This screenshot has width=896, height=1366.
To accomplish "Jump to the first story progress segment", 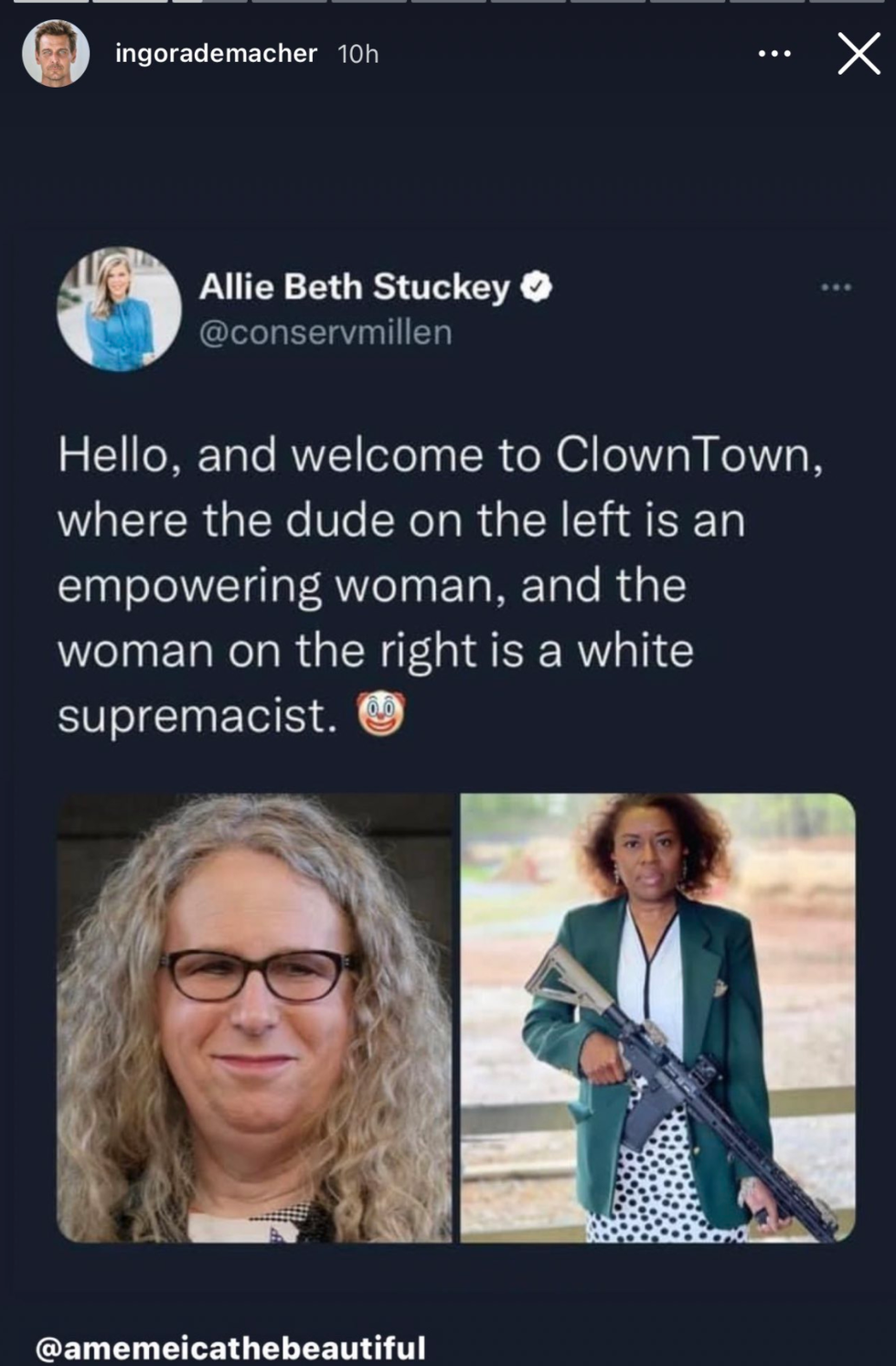I will coord(51,1).
